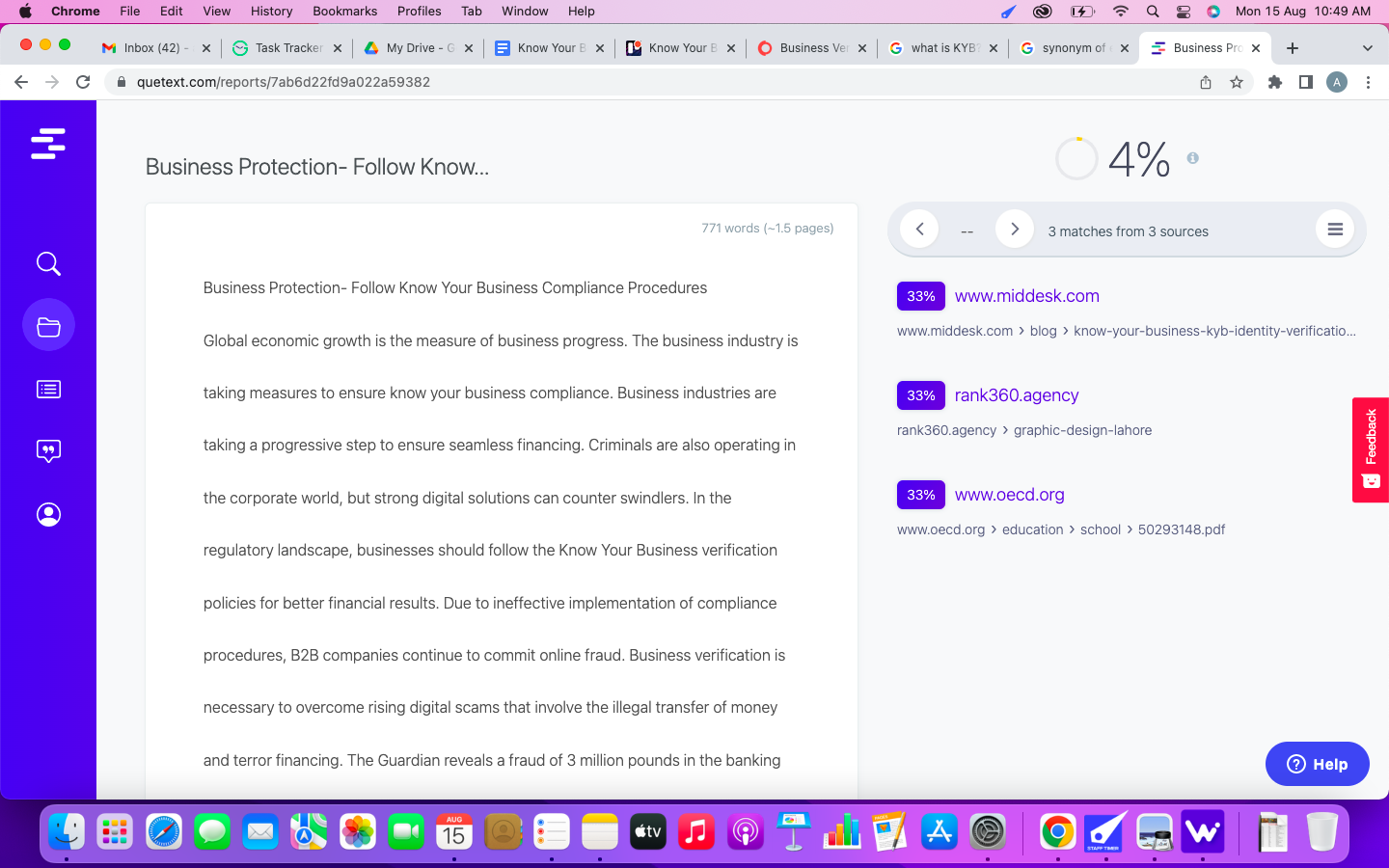The height and width of the screenshot is (868, 1389).
Task: Open Control Center in the menu bar
Action: 1184,11
